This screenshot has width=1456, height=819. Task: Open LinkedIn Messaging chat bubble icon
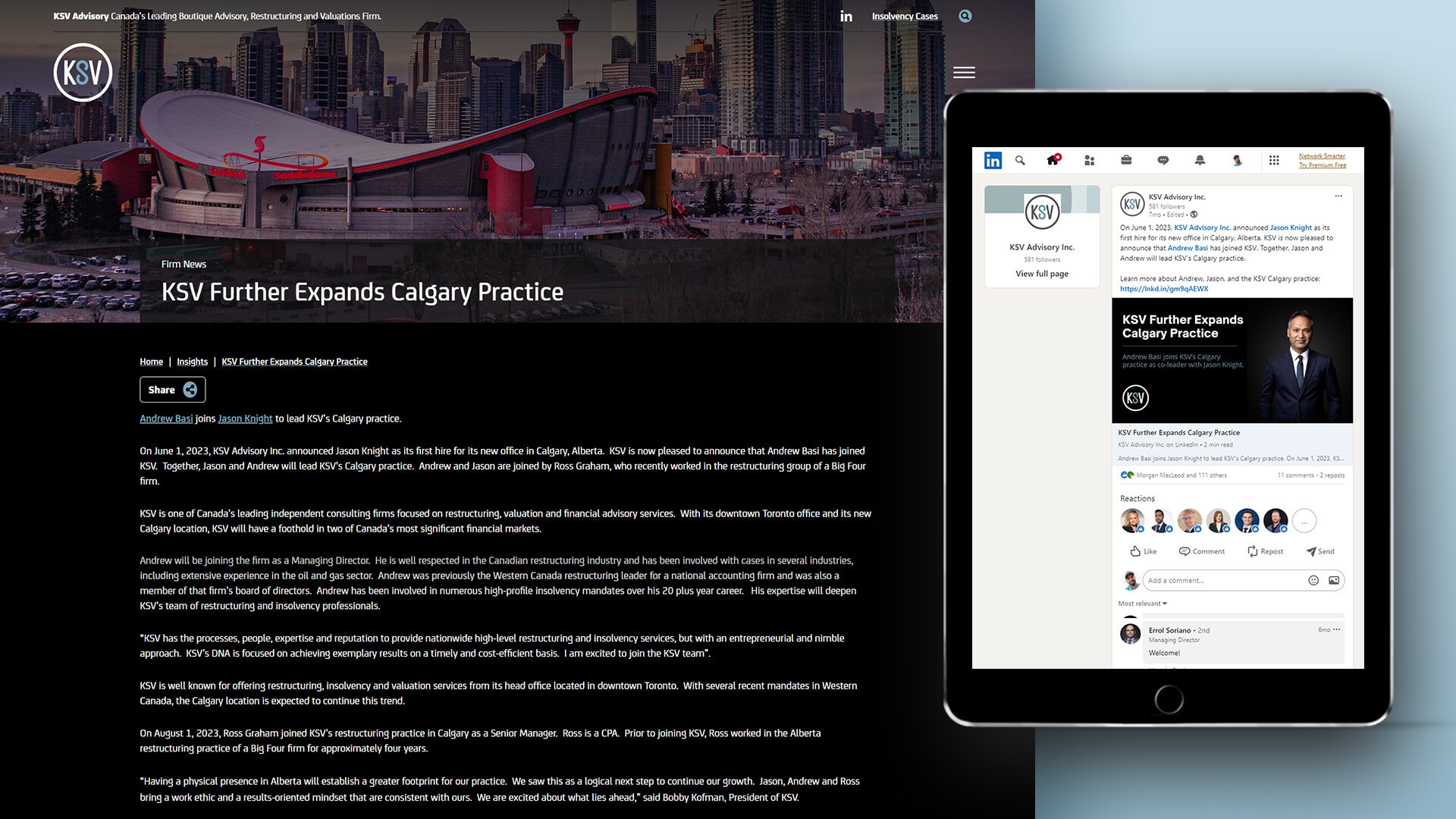(x=1163, y=160)
